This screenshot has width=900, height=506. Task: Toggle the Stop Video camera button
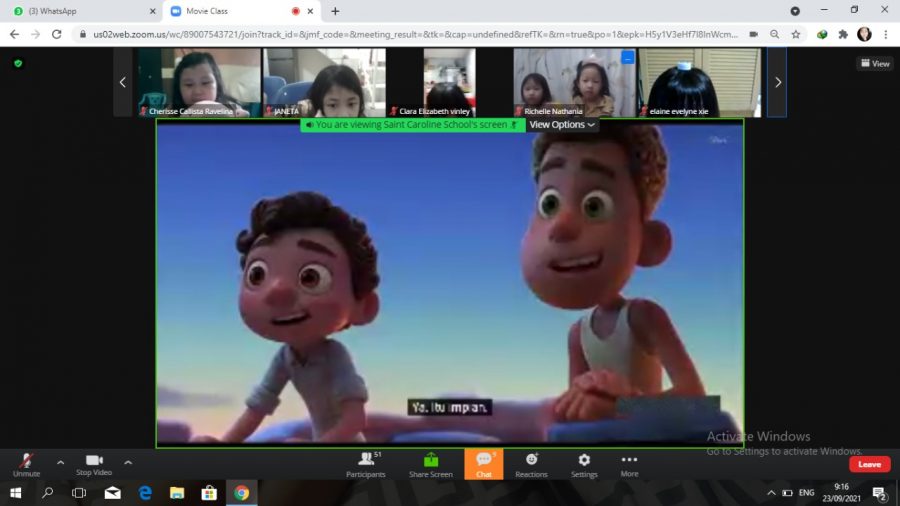(x=95, y=464)
